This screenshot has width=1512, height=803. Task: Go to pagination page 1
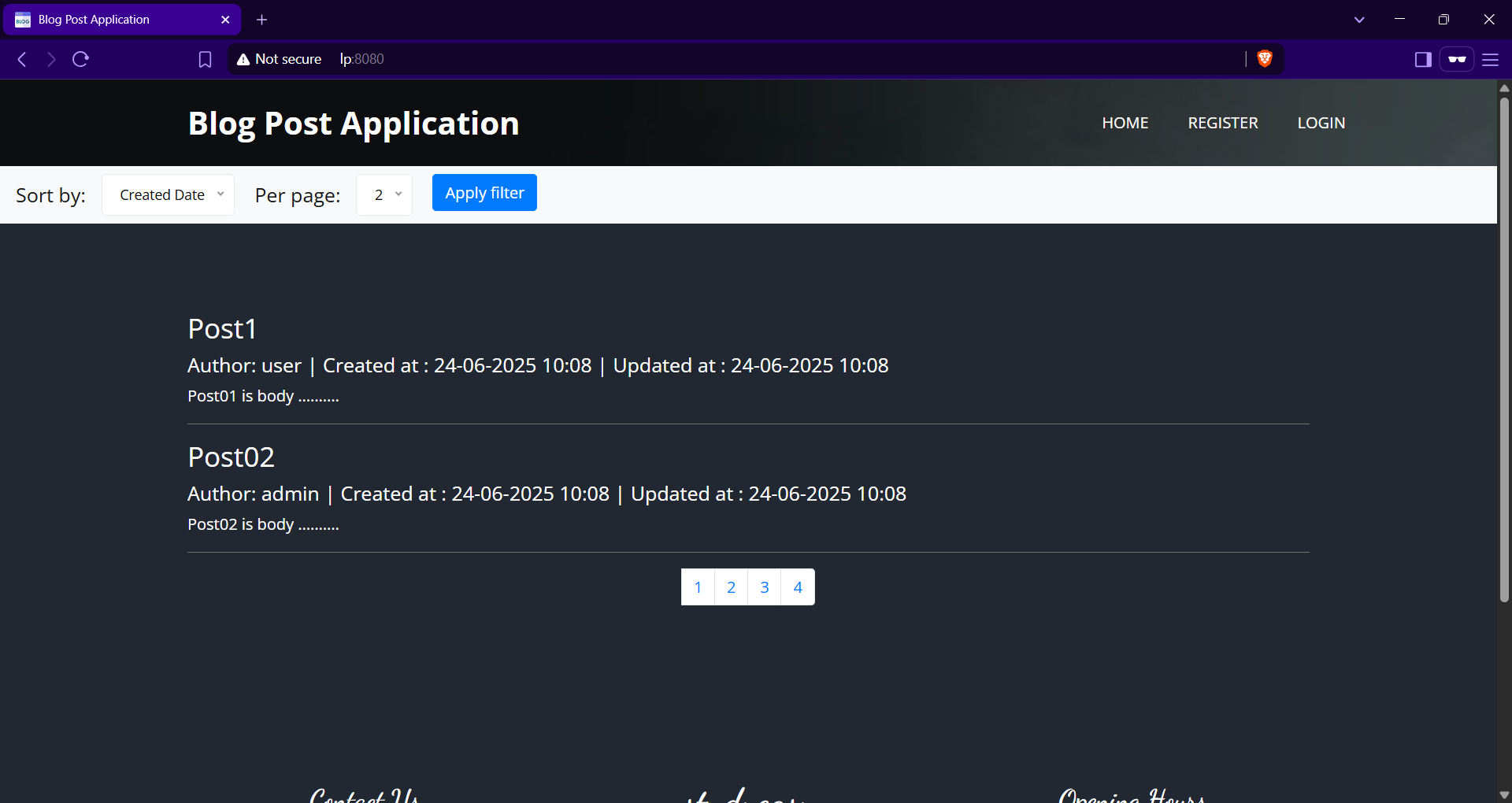tap(698, 587)
